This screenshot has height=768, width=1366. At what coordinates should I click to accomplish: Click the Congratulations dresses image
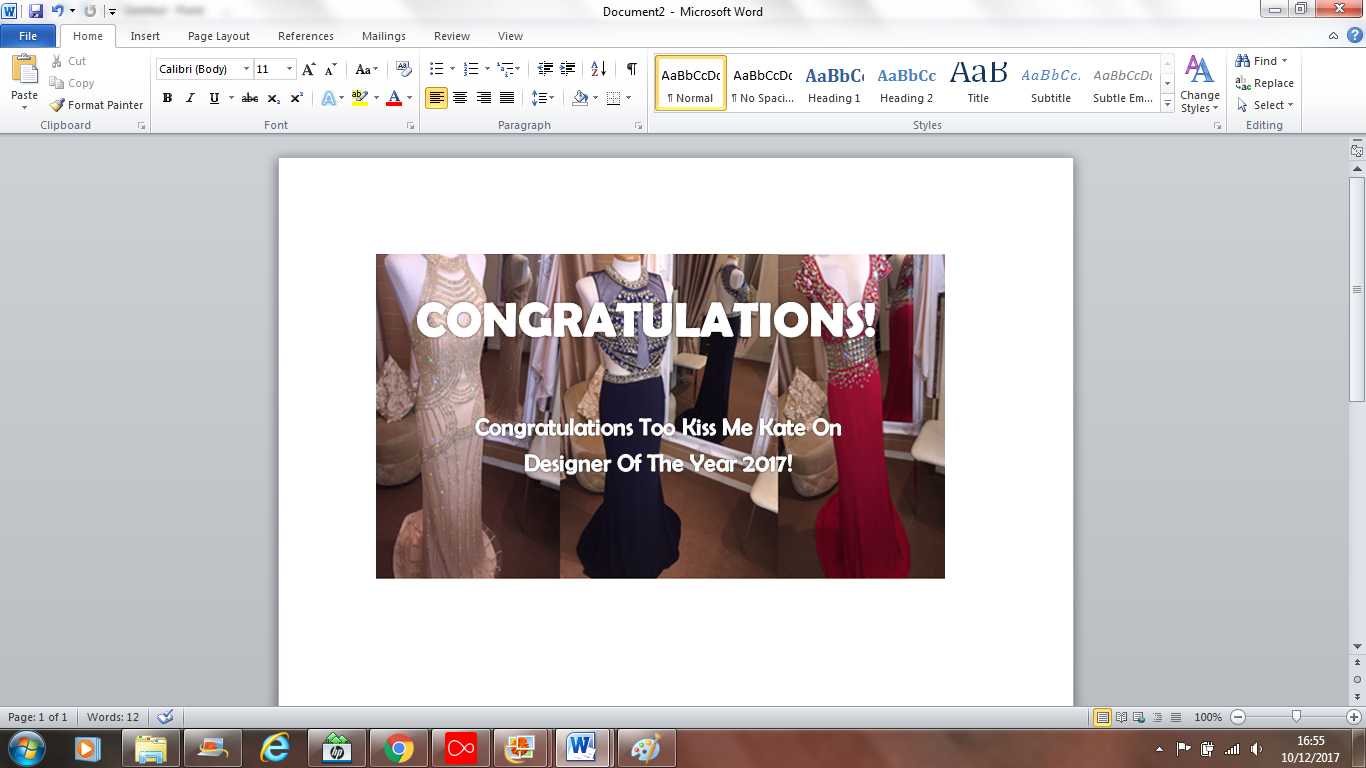pyautogui.click(x=660, y=416)
